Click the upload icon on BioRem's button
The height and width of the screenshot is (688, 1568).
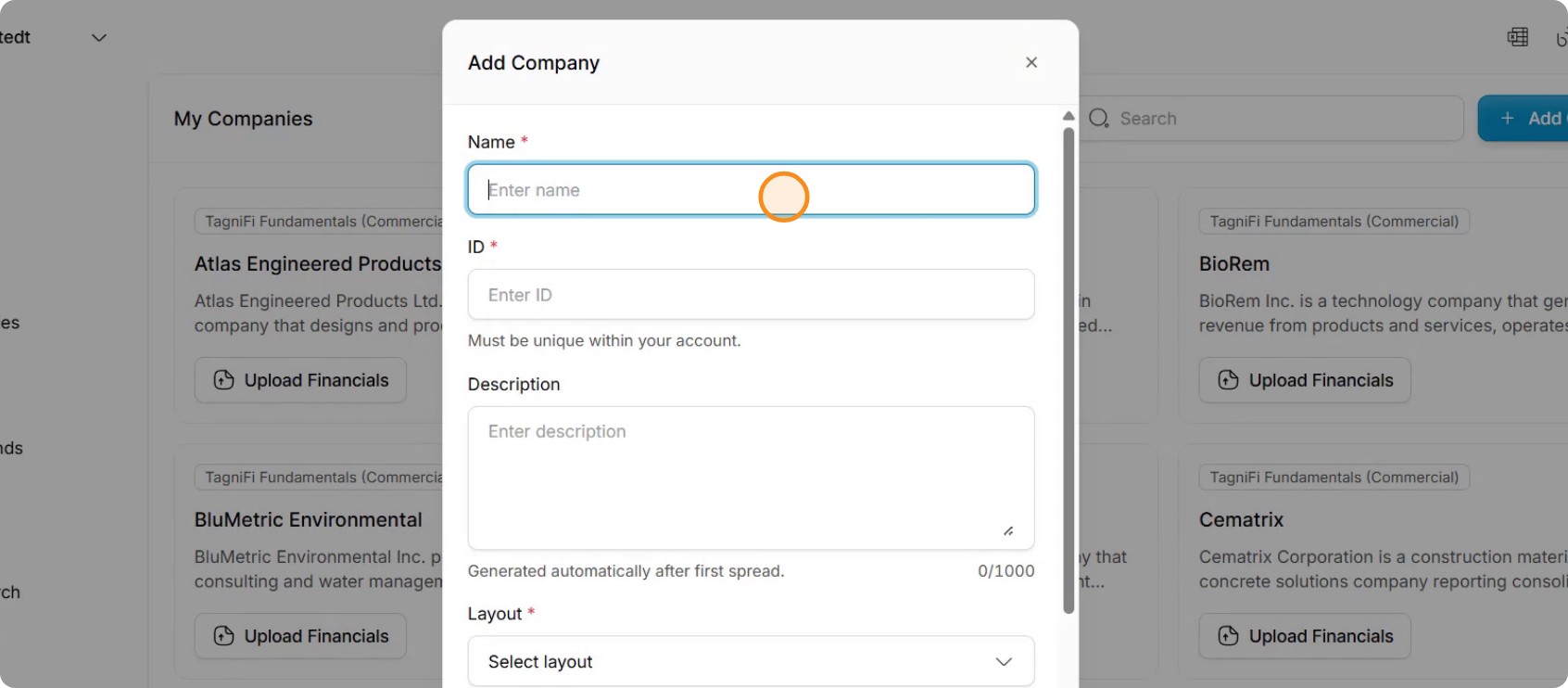pyautogui.click(x=1228, y=380)
